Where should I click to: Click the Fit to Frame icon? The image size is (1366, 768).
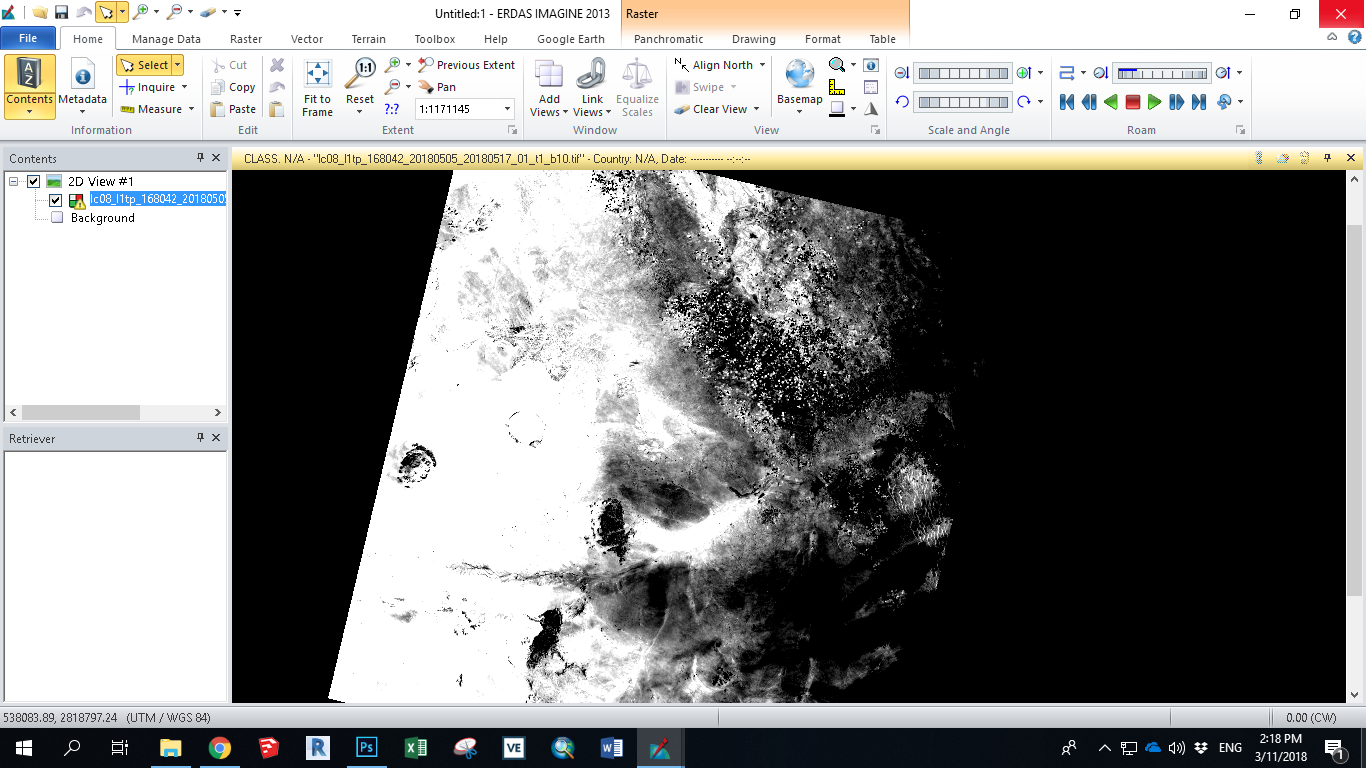[x=317, y=76]
